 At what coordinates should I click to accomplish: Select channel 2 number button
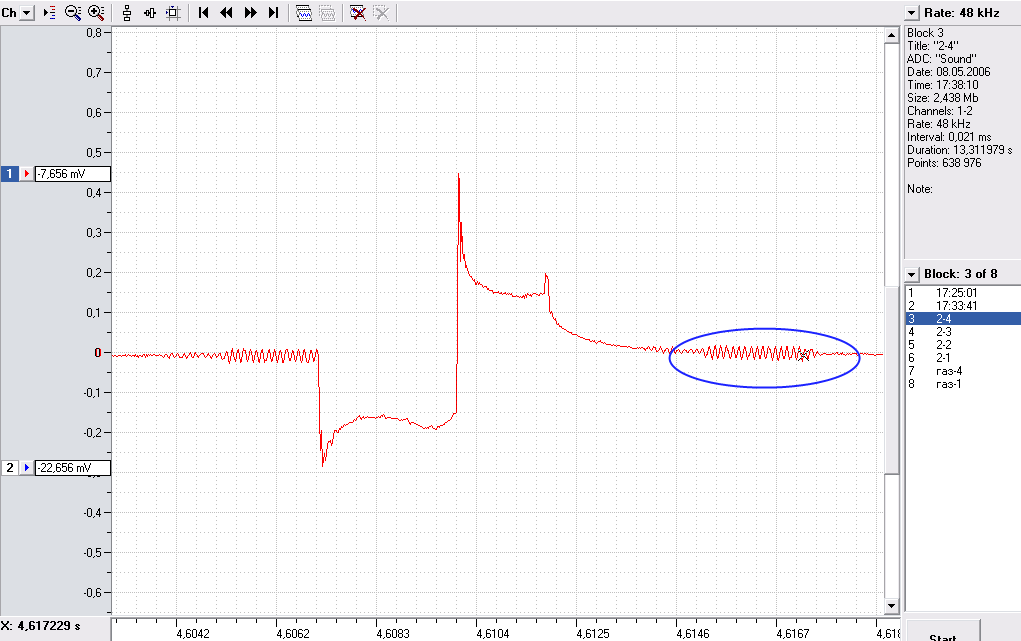[10, 468]
